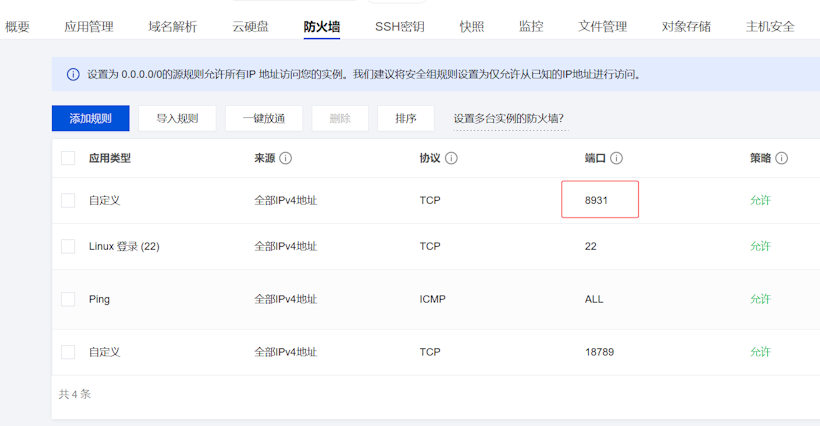Check the box for port 8931 rule

pos(68,200)
